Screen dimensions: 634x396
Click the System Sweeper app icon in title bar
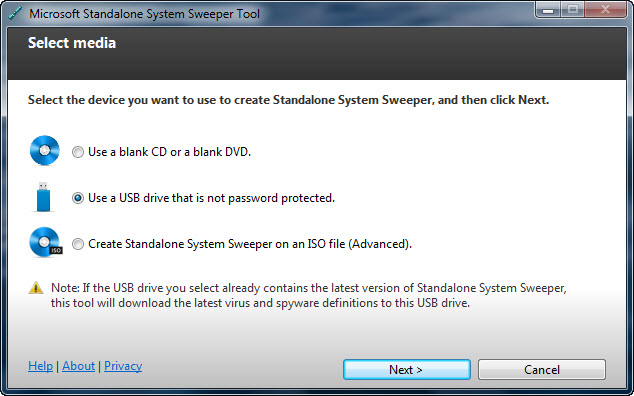[15, 13]
